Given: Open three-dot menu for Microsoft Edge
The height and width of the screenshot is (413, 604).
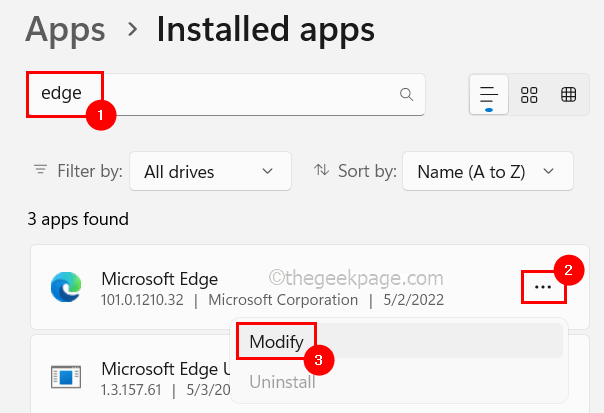Looking at the screenshot, I should [x=543, y=287].
